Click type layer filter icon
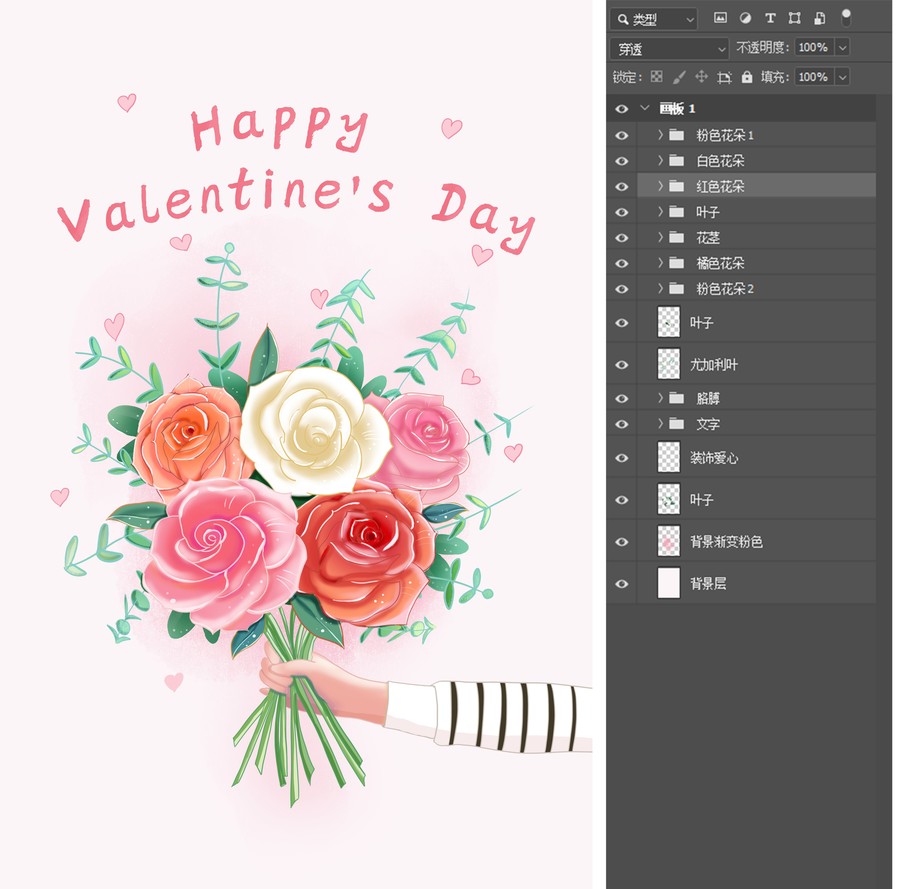 pos(770,18)
